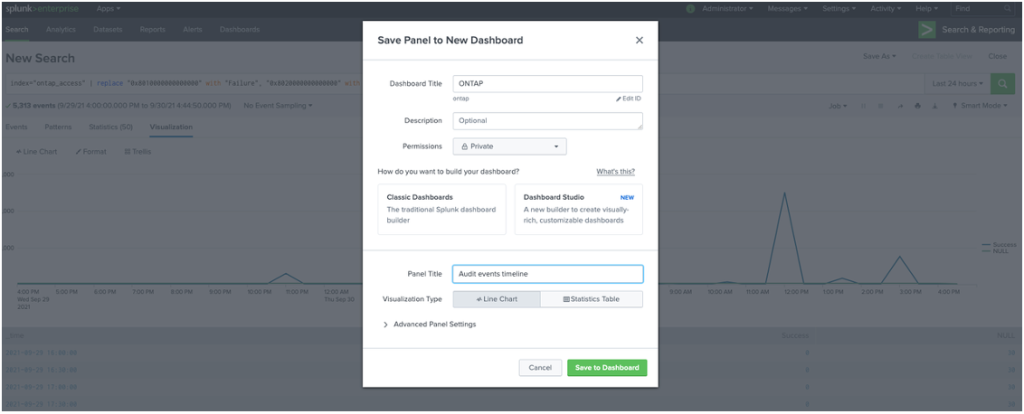1024x414 pixels.
Task: Expand Advanced Panel Settings
Action: 429,325
